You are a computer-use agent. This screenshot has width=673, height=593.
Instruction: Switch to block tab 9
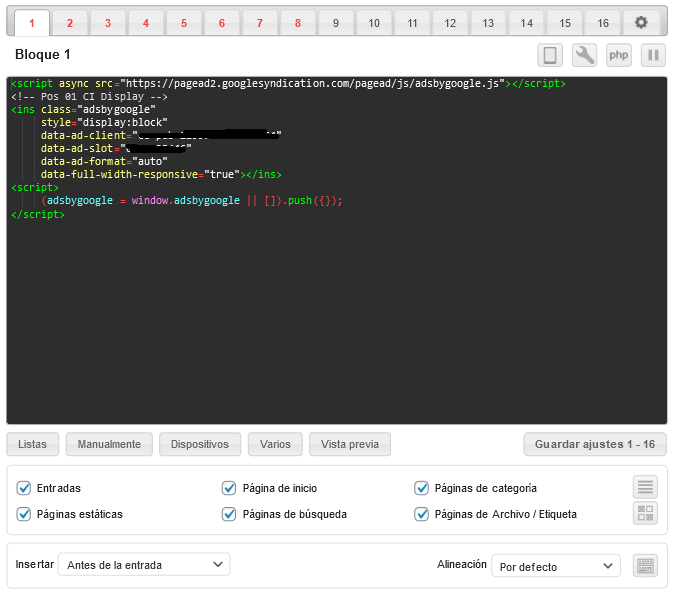pos(336,23)
